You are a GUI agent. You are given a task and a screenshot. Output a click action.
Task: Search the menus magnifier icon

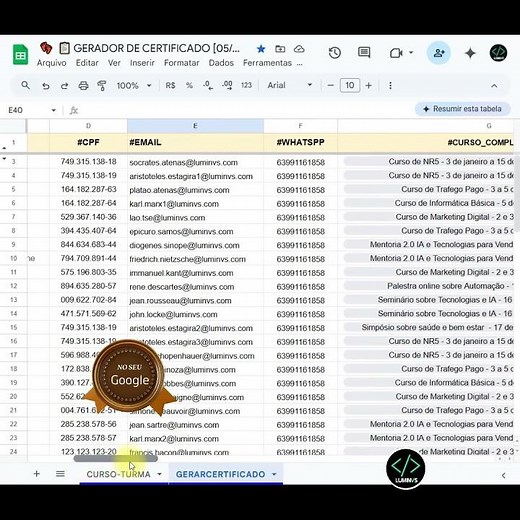point(25,85)
